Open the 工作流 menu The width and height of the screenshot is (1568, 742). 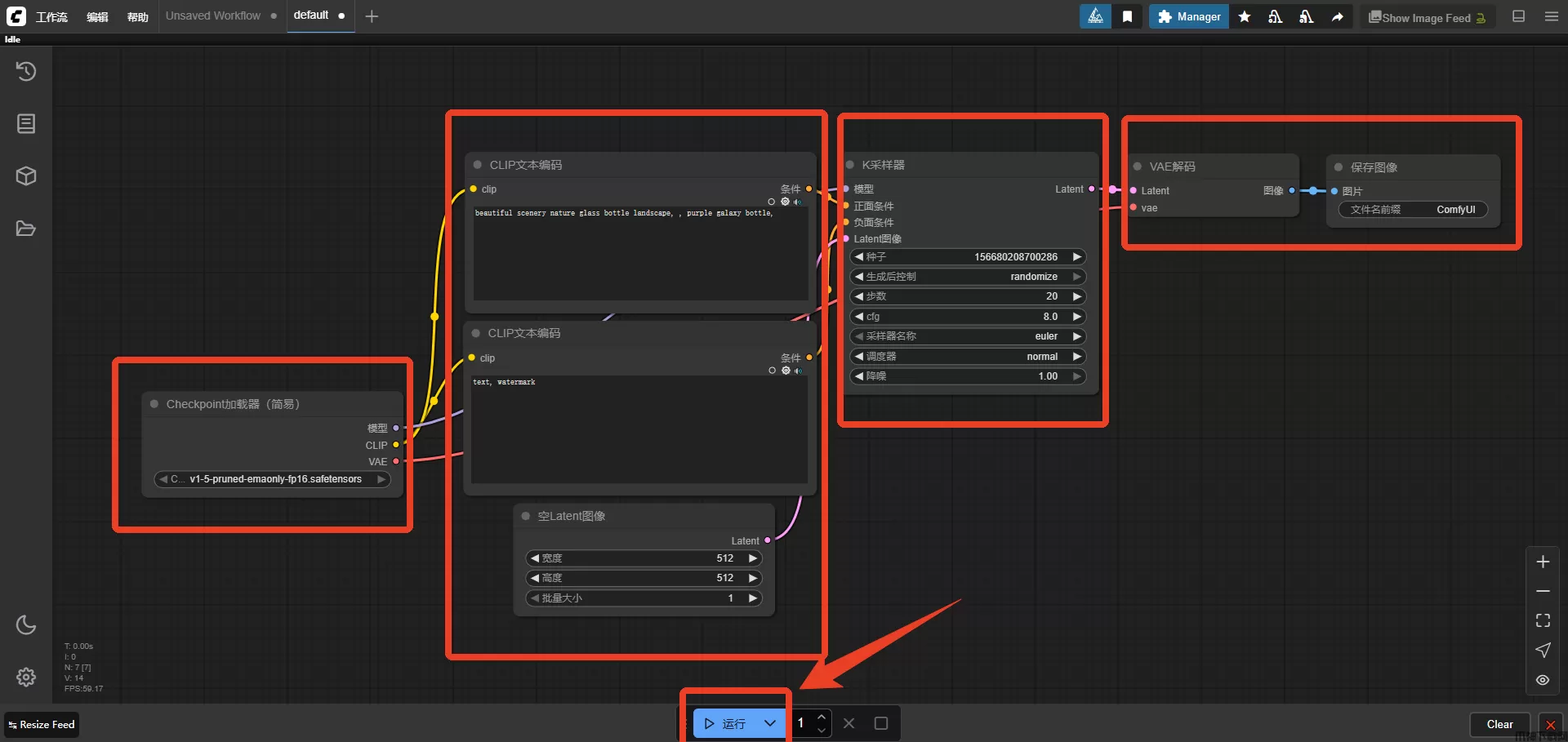(x=51, y=17)
